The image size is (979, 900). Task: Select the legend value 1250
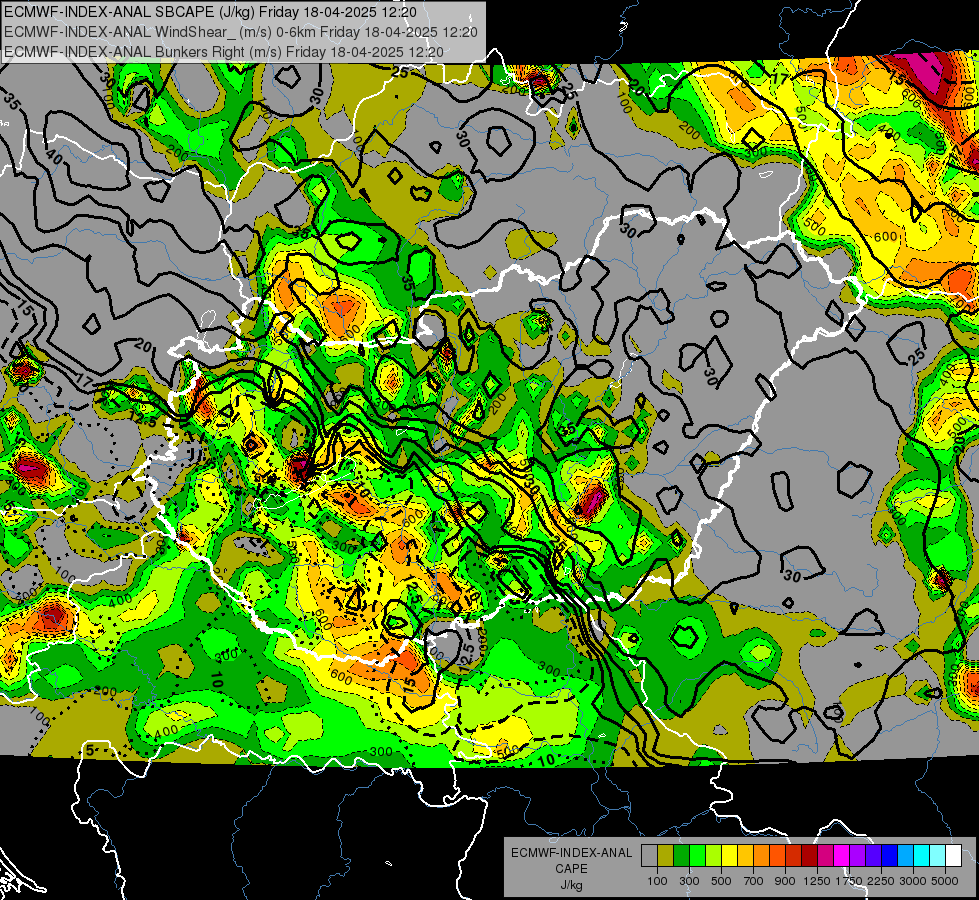tap(817, 881)
